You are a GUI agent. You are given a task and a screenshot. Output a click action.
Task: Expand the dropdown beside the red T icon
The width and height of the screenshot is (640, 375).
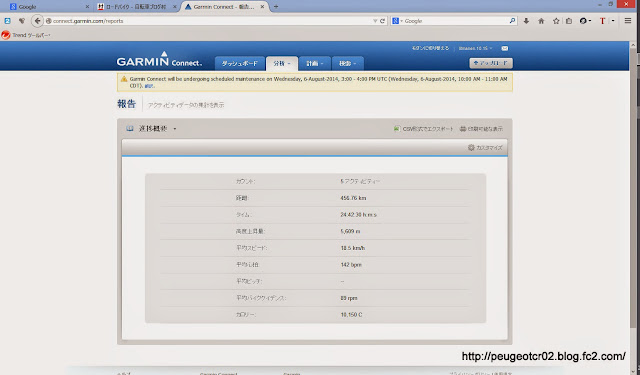613,21
